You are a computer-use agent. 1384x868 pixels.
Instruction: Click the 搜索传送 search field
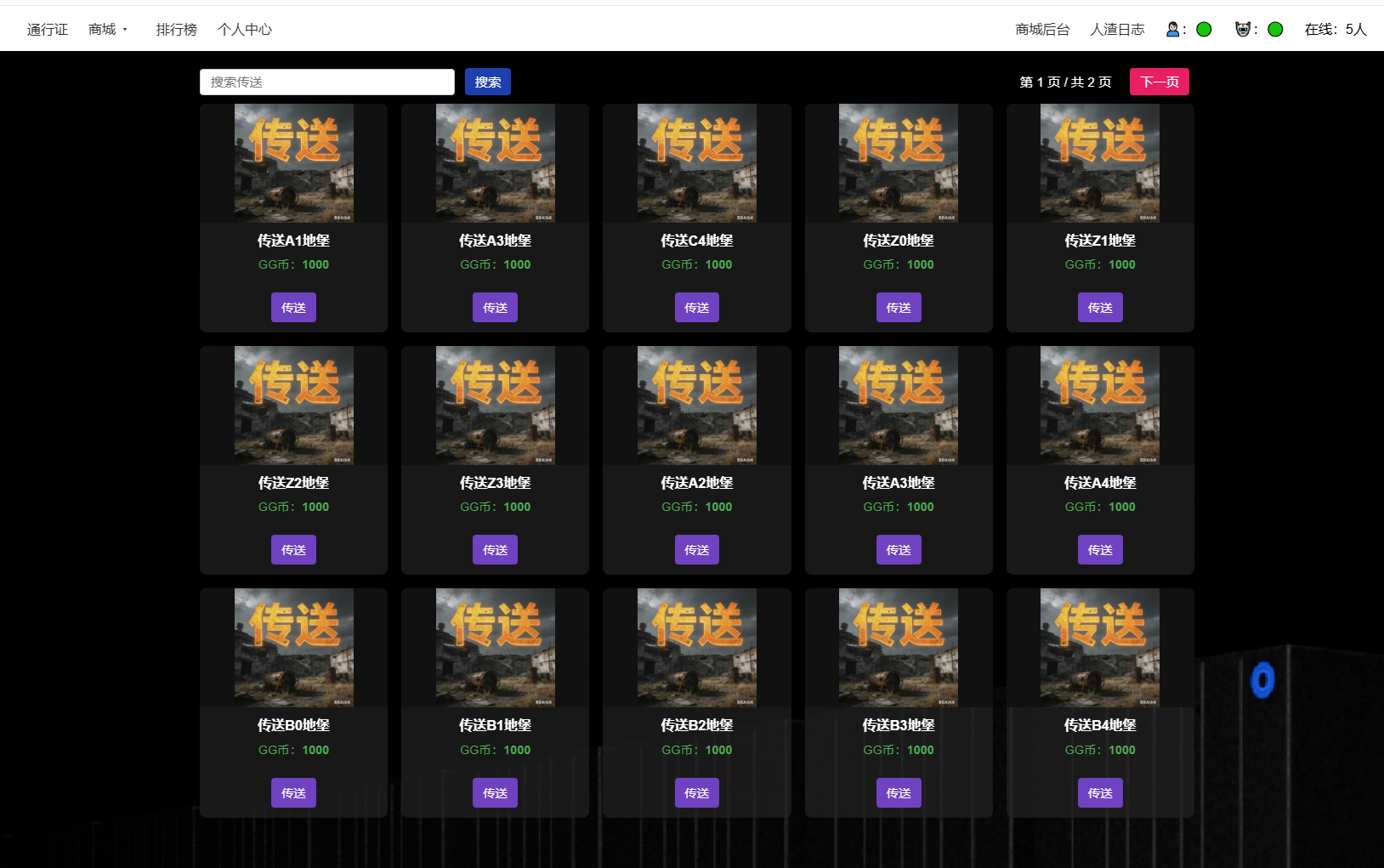(327, 82)
